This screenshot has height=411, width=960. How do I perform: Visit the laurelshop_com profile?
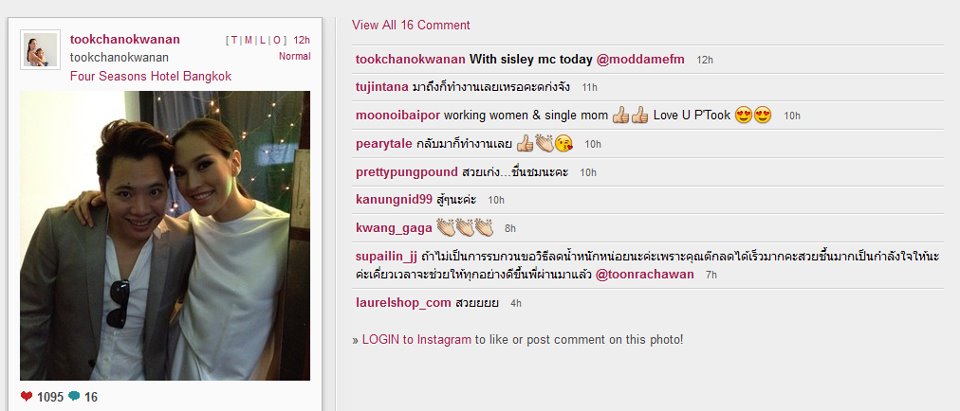coord(403,303)
